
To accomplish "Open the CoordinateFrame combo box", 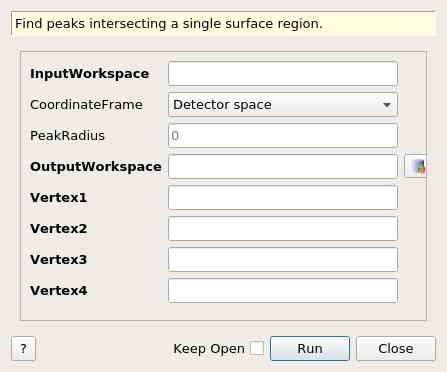I will pyautogui.click(x=283, y=105).
